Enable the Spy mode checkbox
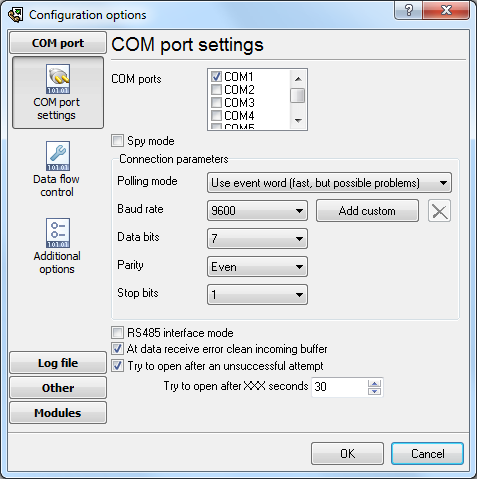The width and height of the screenshot is (477, 479). click(117, 141)
